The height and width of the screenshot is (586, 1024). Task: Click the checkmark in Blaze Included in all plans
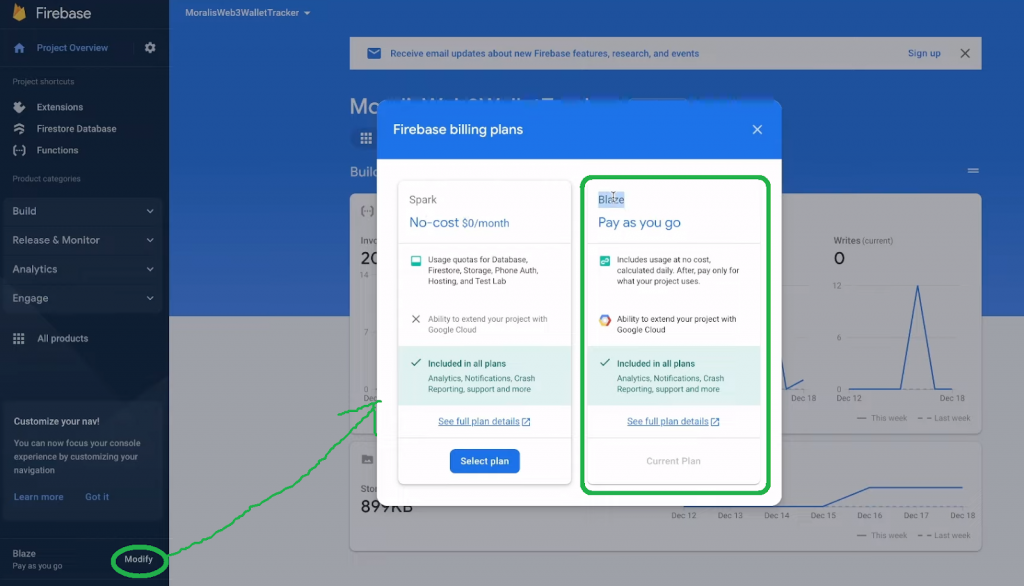605,363
